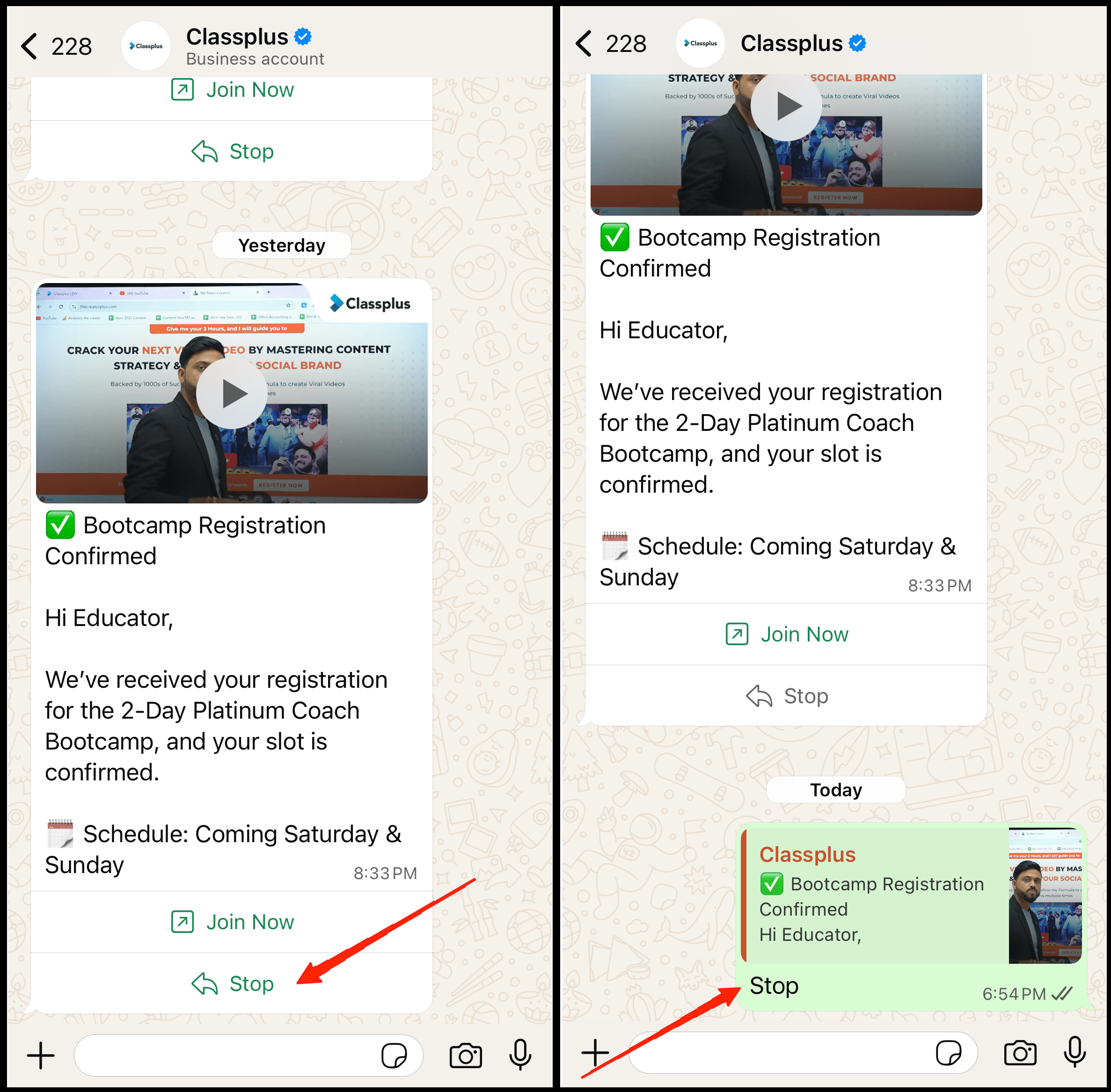Tap Yesterday date label in left screen
The height and width of the screenshot is (1092, 1111).
[x=282, y=246]
